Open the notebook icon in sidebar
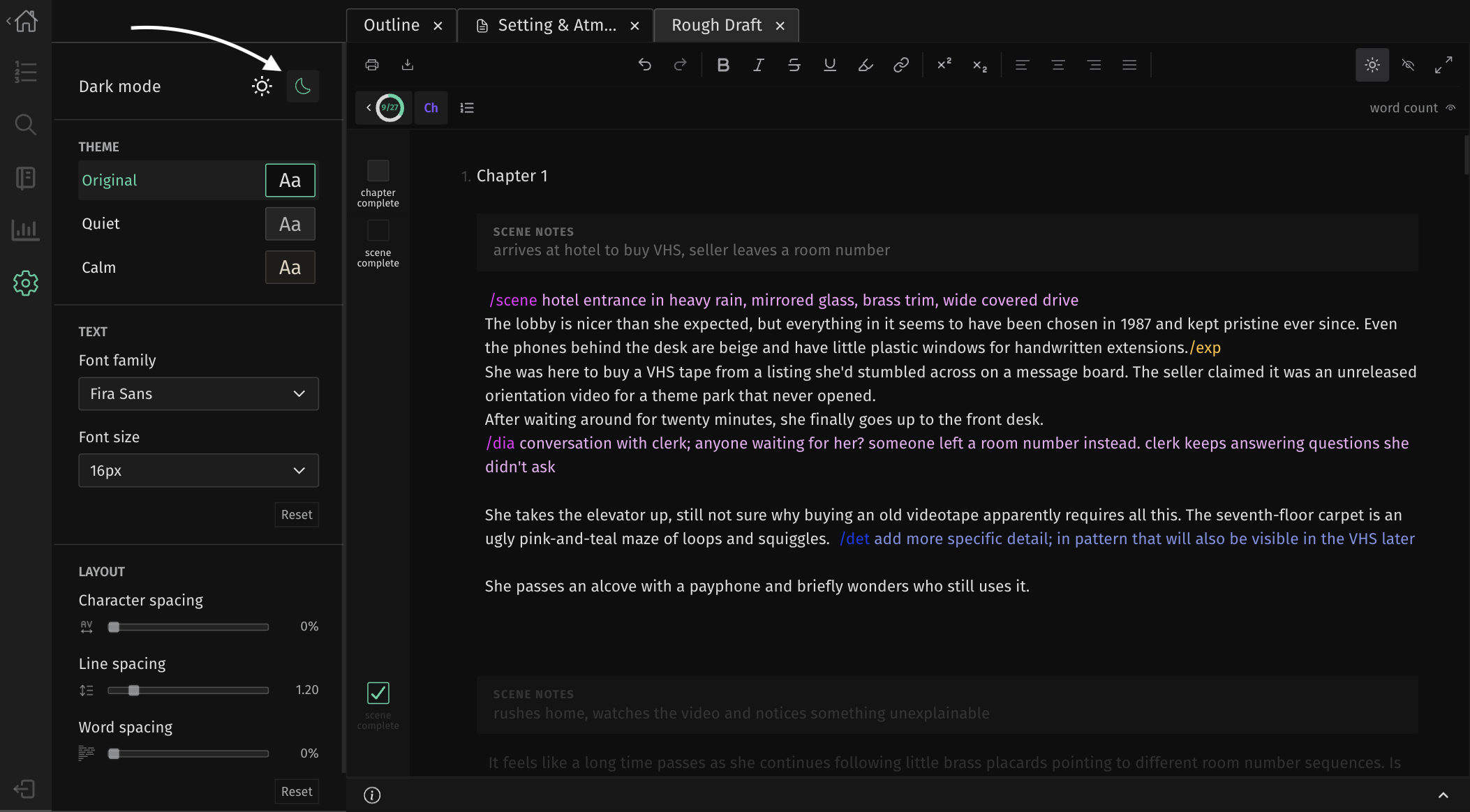 tap(26, 178)
